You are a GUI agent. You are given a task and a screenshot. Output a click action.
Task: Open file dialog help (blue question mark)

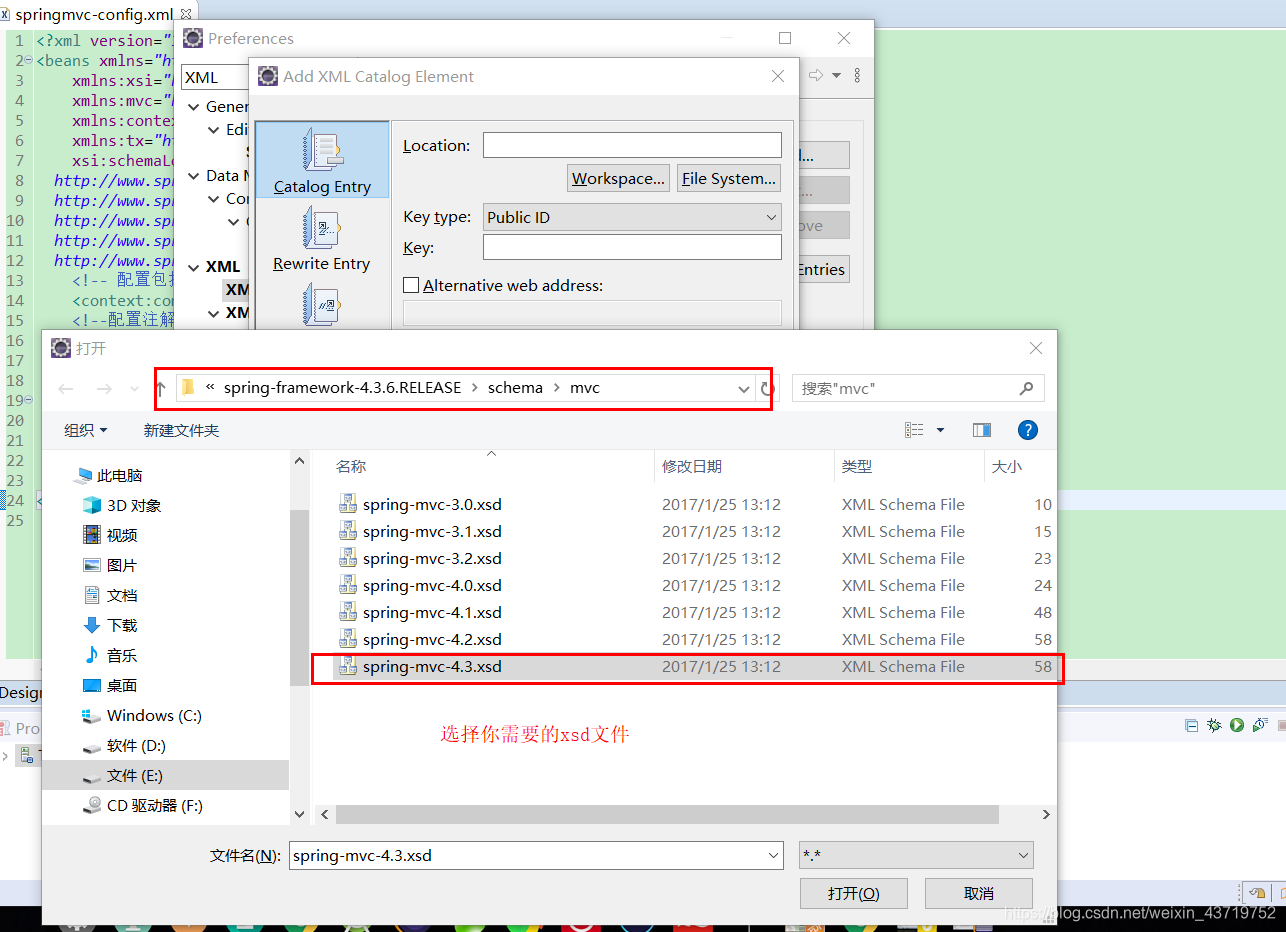pos(1027,430)
